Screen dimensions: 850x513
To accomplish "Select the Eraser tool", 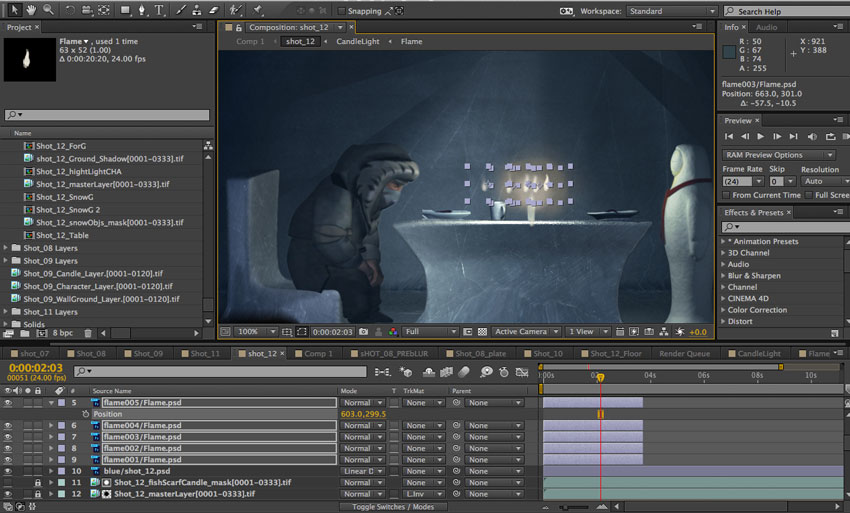I will click(x=214, y=10).
